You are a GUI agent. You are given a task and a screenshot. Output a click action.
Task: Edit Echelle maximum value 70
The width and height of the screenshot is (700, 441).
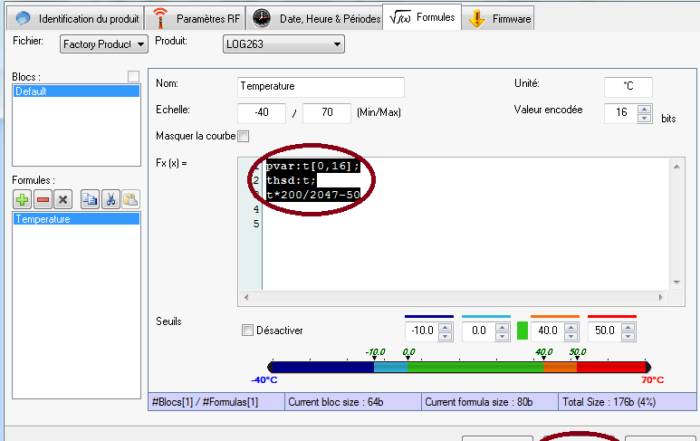(327, 112)
